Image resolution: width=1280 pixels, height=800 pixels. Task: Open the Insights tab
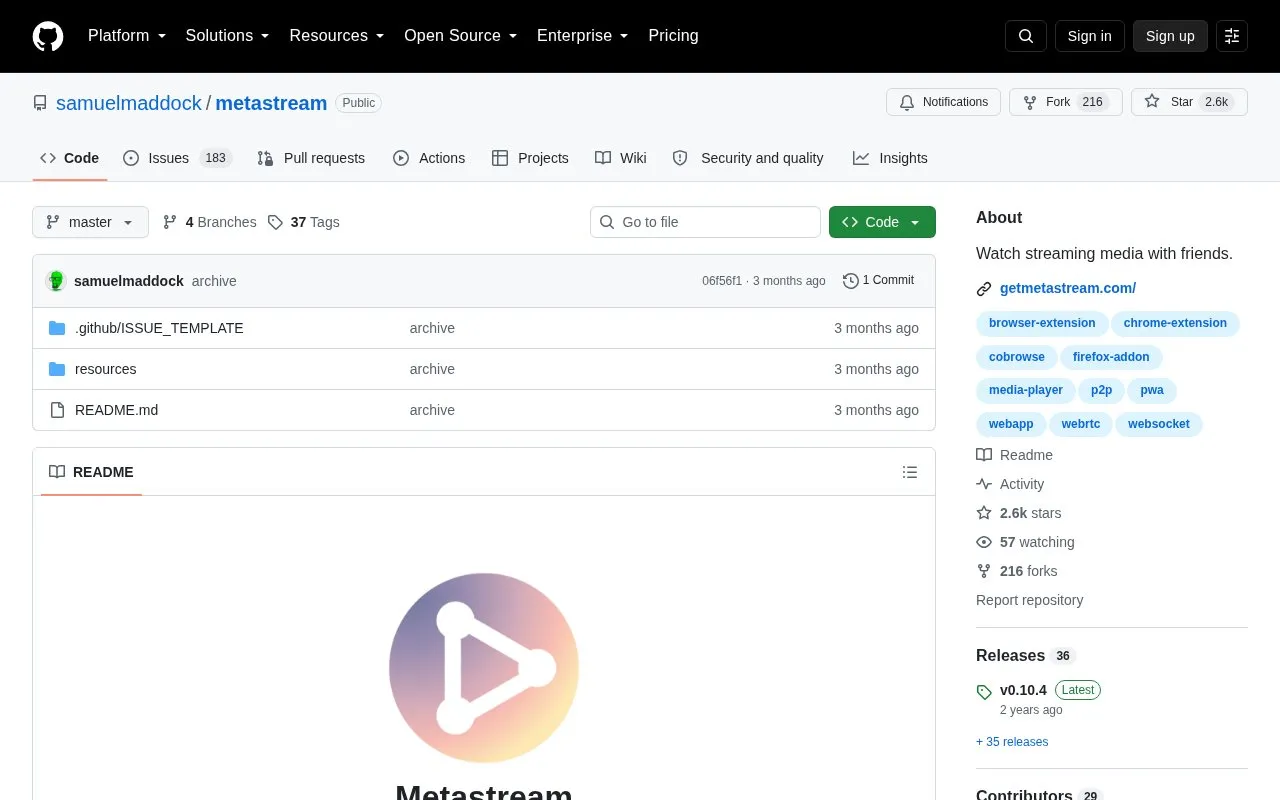tap(890, 158)
